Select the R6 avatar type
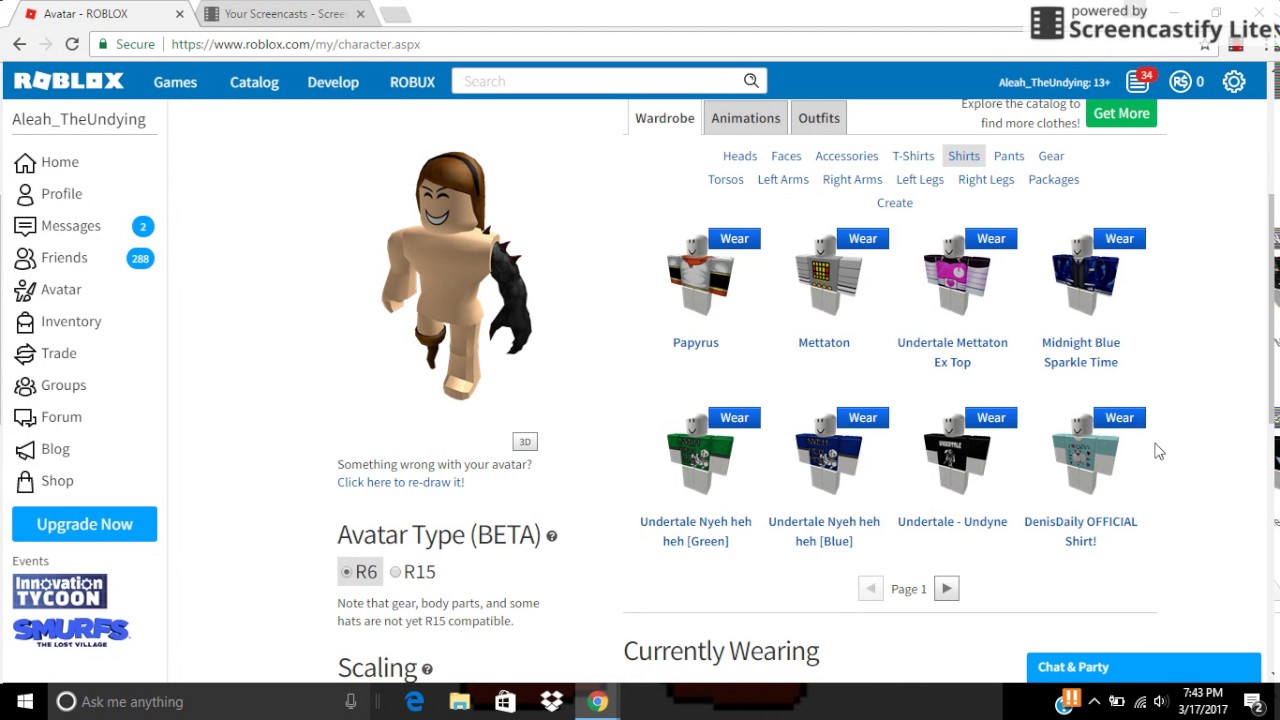1280x720 pixels. point(358,571)
